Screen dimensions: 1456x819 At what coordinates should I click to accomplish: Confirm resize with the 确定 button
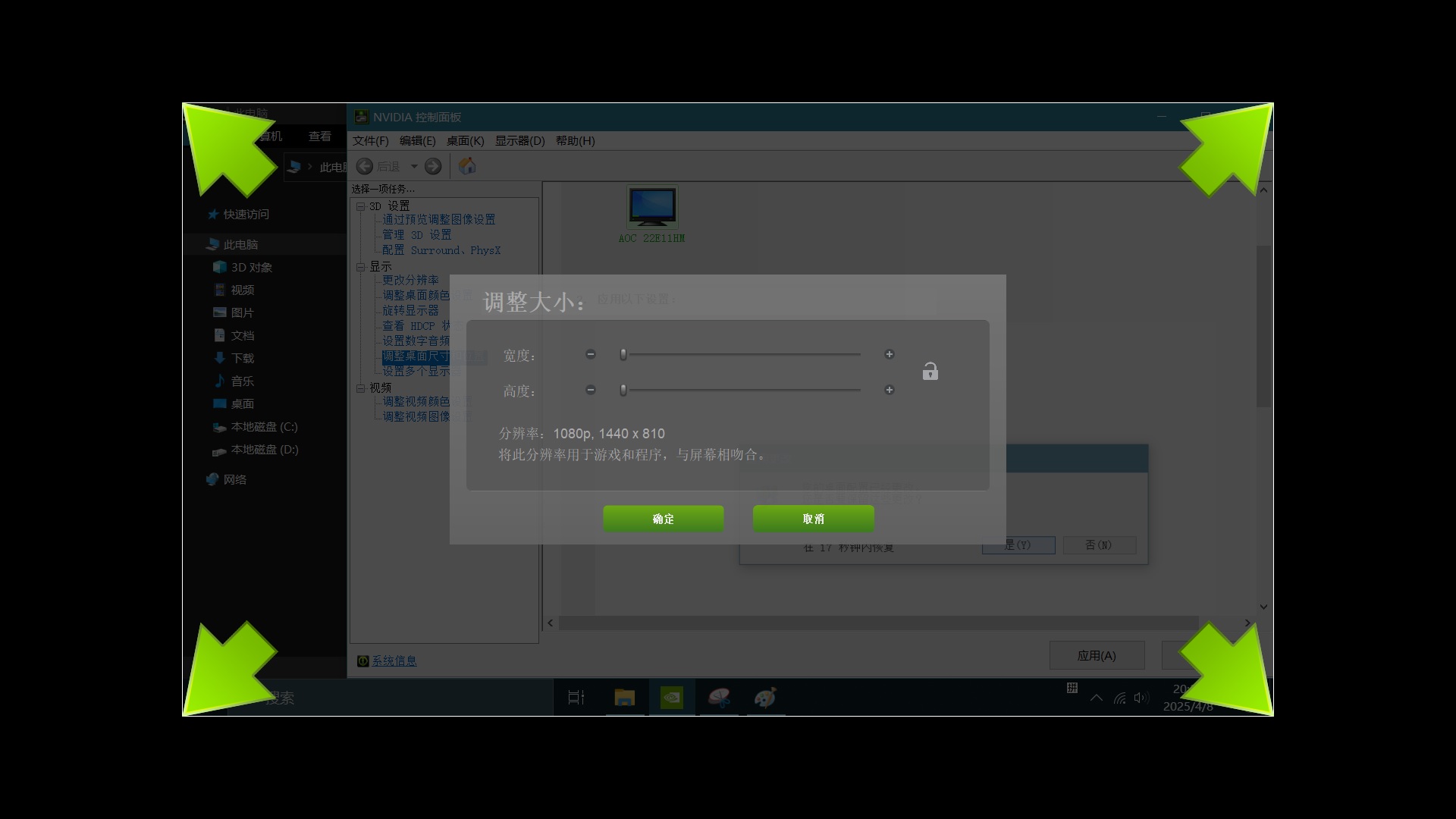pyautogui.click(x=663, y=519)
